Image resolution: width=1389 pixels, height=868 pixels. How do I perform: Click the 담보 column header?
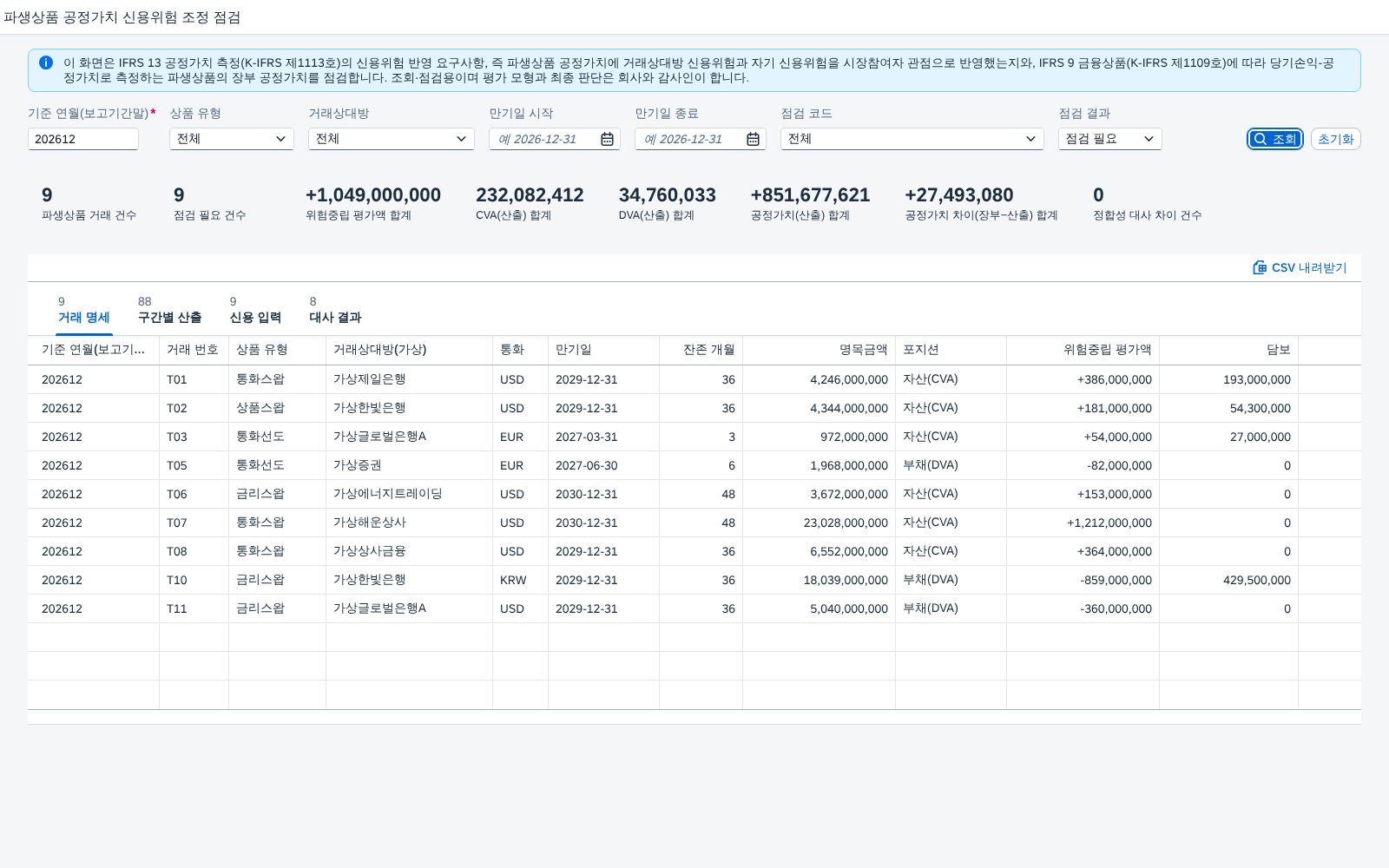1228,350
